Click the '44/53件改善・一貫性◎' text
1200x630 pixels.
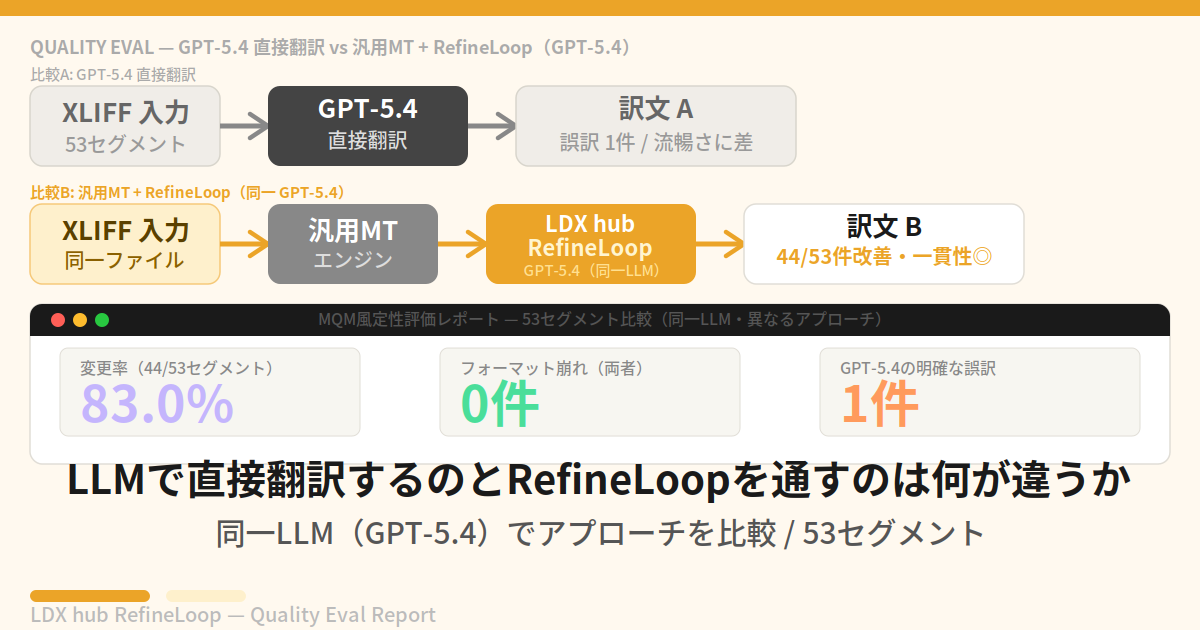point(884,256)
